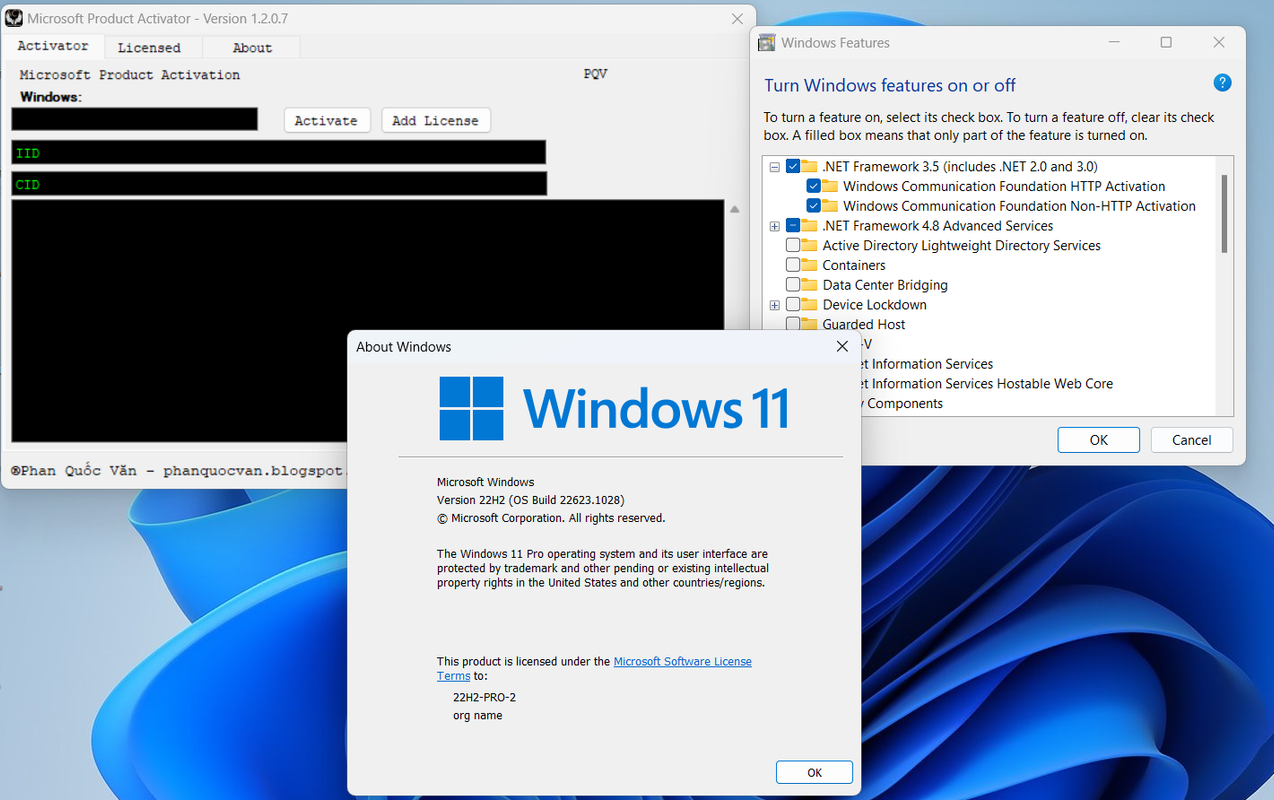Image resolution: width=1274 pixels, height=800 pixels.
Task: Maximize the Windows Features window
Action: click(x=1166, y=43)
